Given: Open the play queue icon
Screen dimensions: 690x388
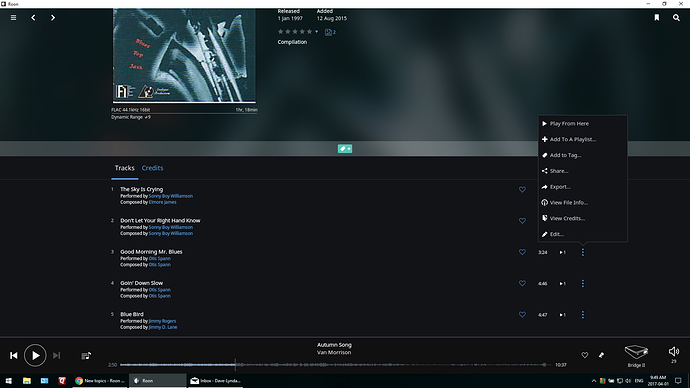Looking at the screenshot, I should point(86,355).
